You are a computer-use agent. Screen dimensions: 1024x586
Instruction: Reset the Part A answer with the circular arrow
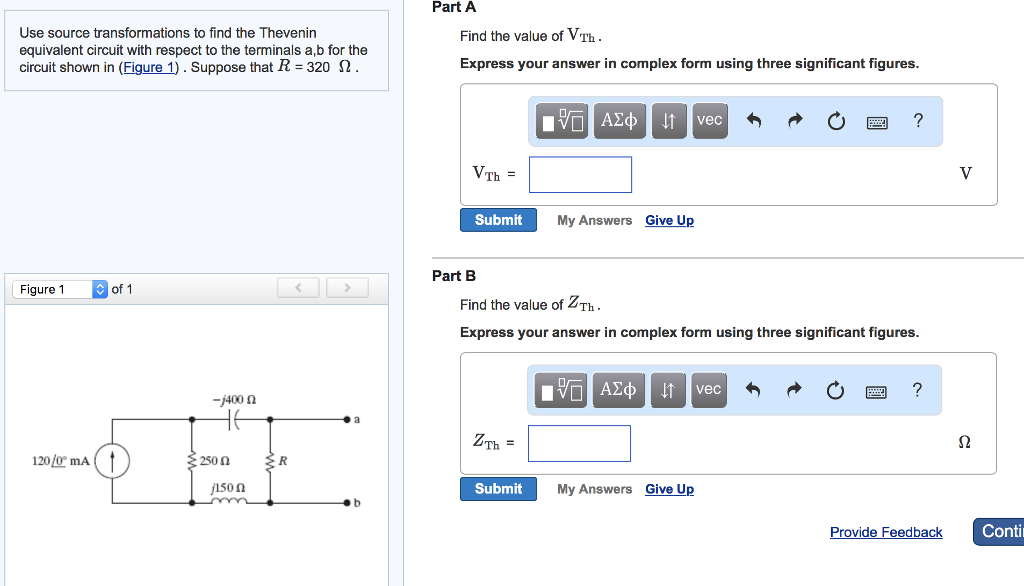836,120
